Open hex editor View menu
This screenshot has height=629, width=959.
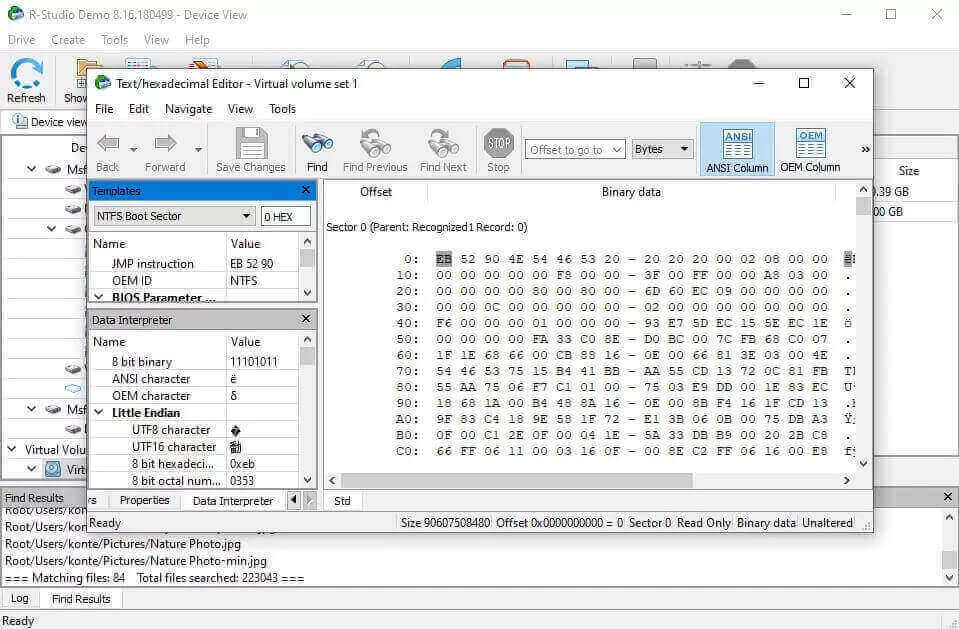(x=240, y=109)
